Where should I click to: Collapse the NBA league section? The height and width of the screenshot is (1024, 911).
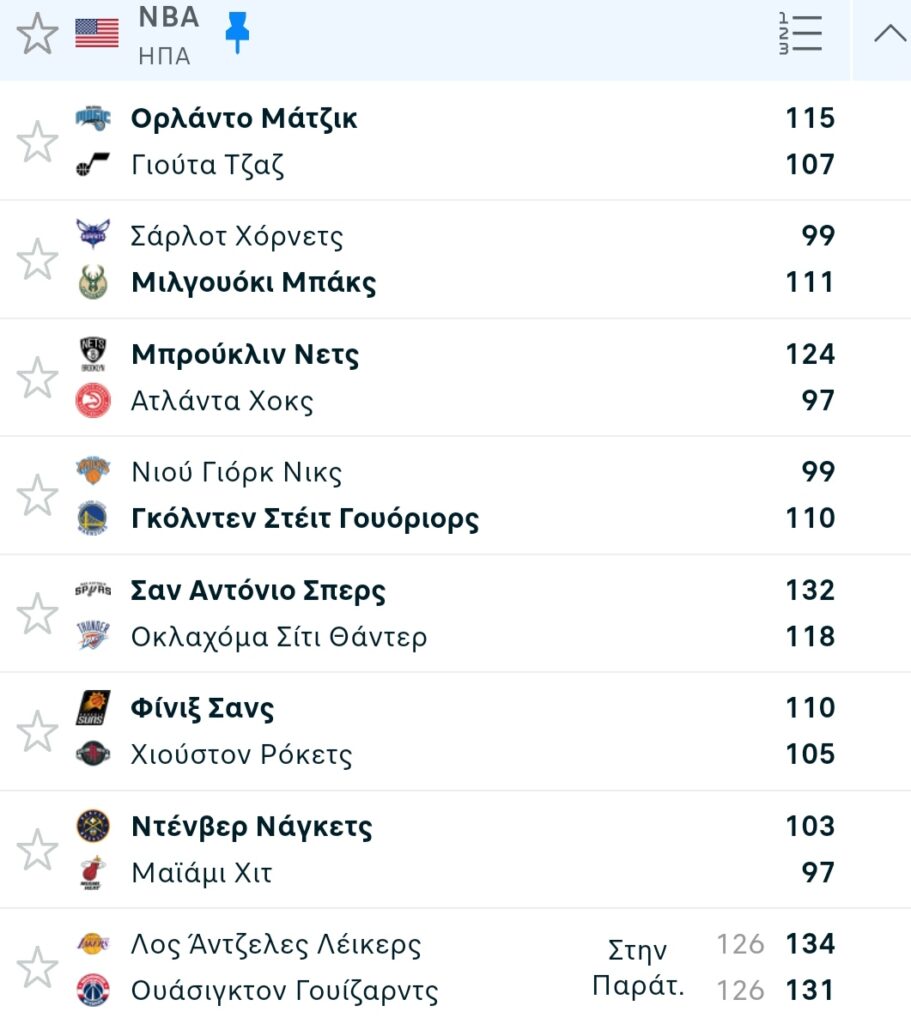pyautogui.click(x=889, y=34)
